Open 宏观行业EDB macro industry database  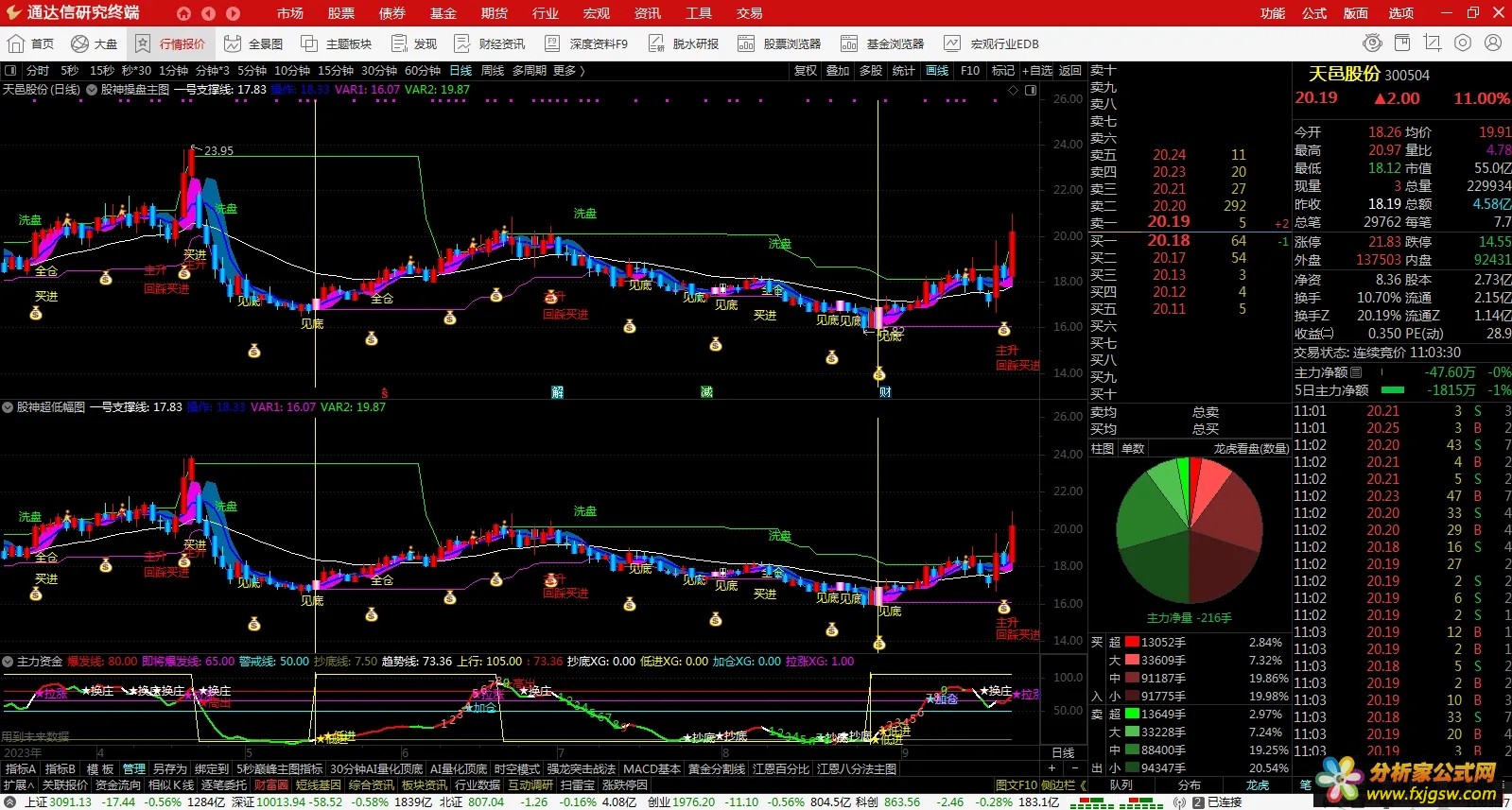click(991, 43)
